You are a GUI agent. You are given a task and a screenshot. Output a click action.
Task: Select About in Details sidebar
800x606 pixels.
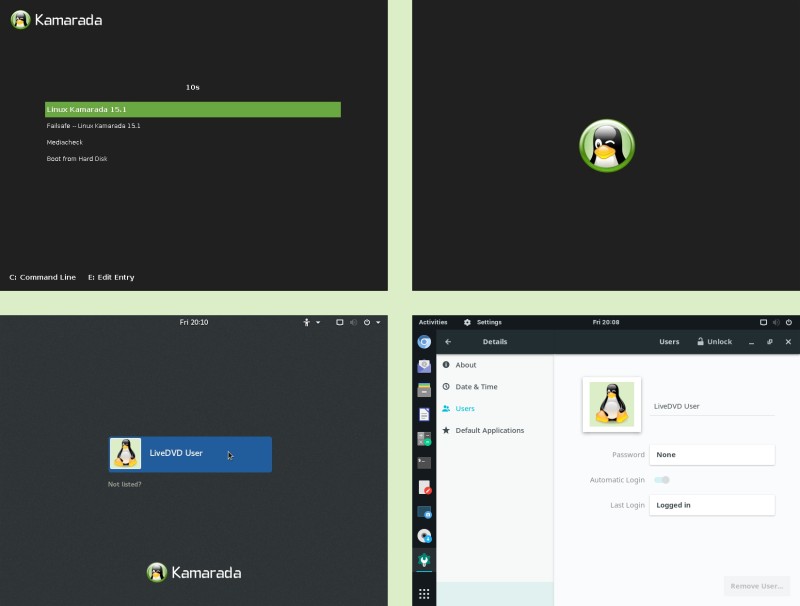coord(494,365)
